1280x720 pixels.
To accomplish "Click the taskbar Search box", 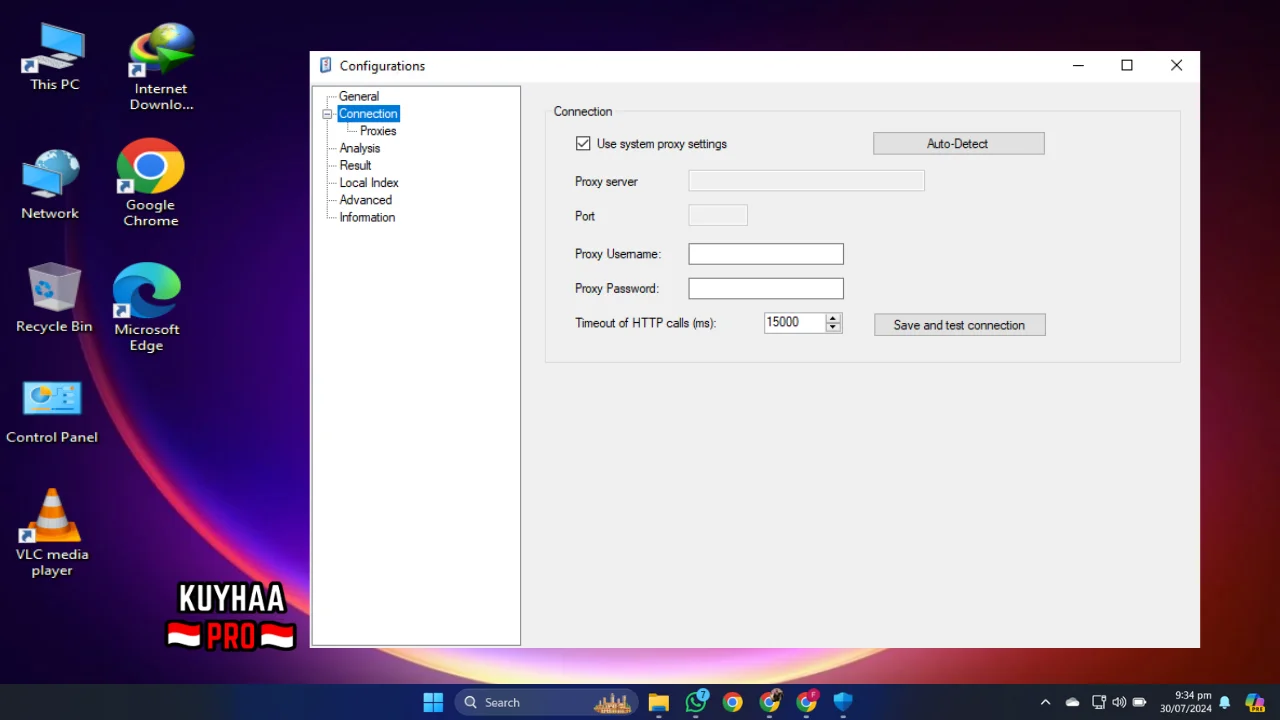I will (547, 702).
